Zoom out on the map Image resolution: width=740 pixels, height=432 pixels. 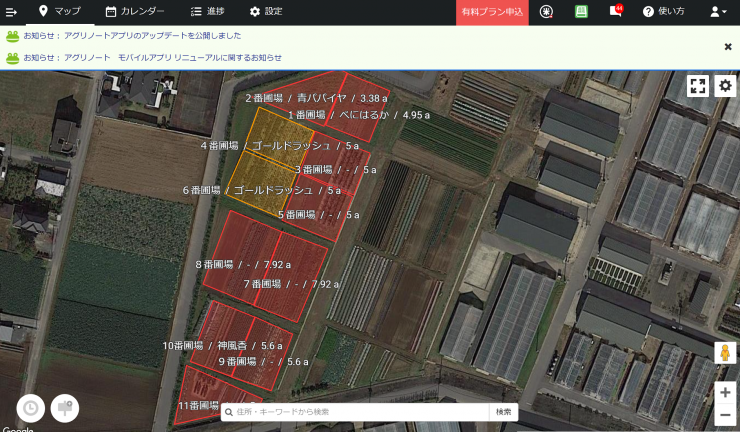coord(725,415)
